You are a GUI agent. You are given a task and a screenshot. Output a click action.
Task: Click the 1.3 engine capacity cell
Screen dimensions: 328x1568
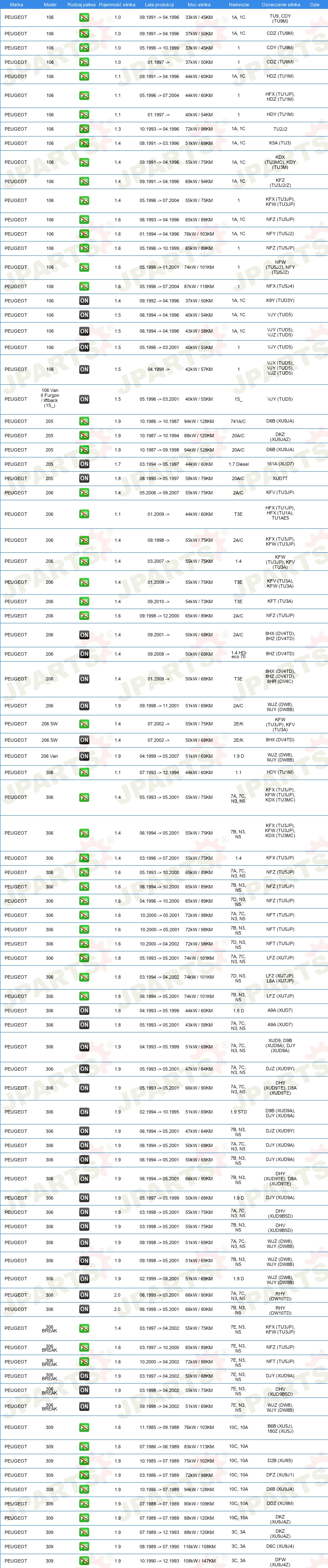click(118, 129)
